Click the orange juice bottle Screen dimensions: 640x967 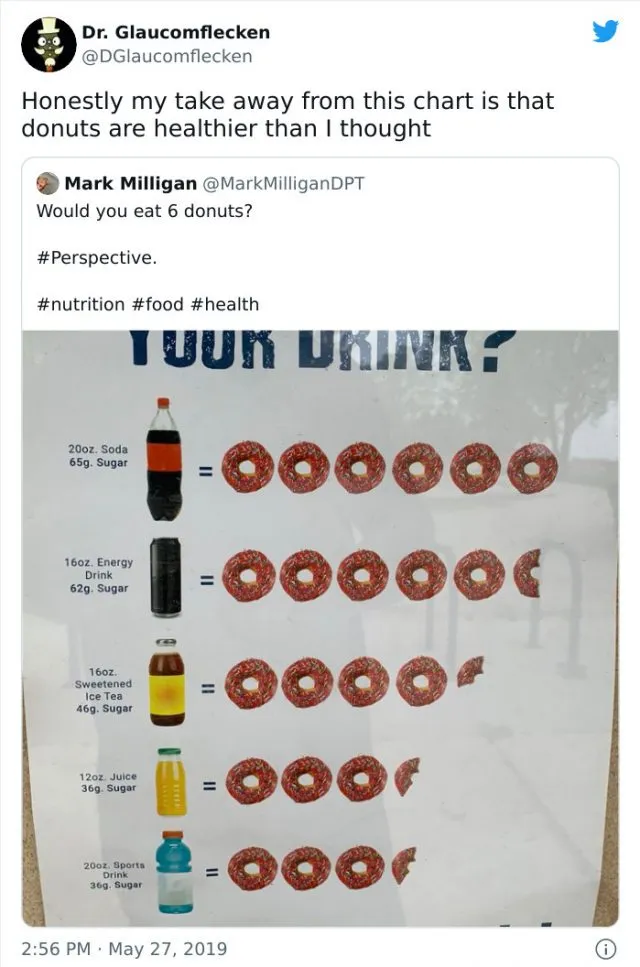[169, 782]
